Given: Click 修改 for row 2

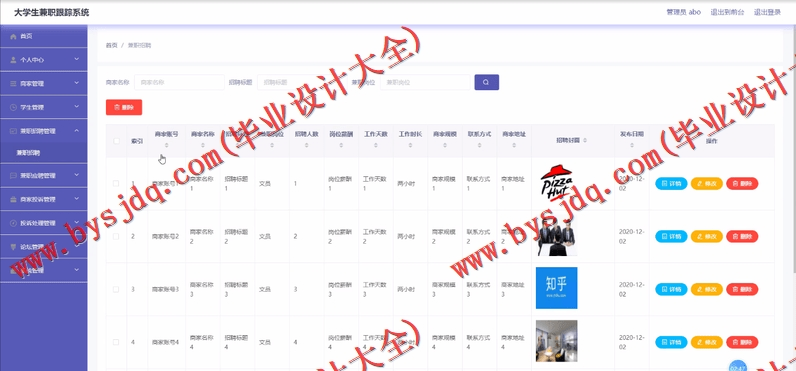Looking at the screenshot, I should coord(707,237).
